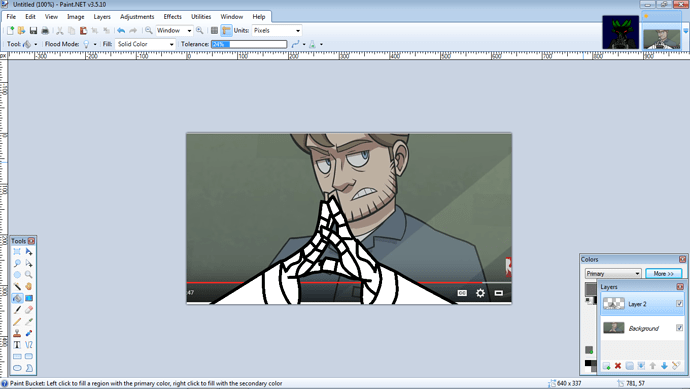
Task: Click the Paste clipboard icon
Action: (x=83, y=30)
